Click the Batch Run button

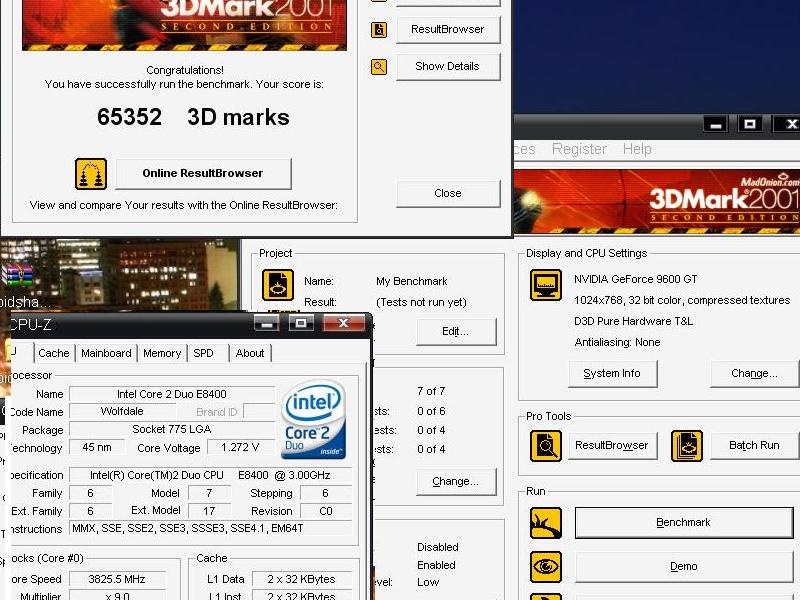(x=755, y=445)
